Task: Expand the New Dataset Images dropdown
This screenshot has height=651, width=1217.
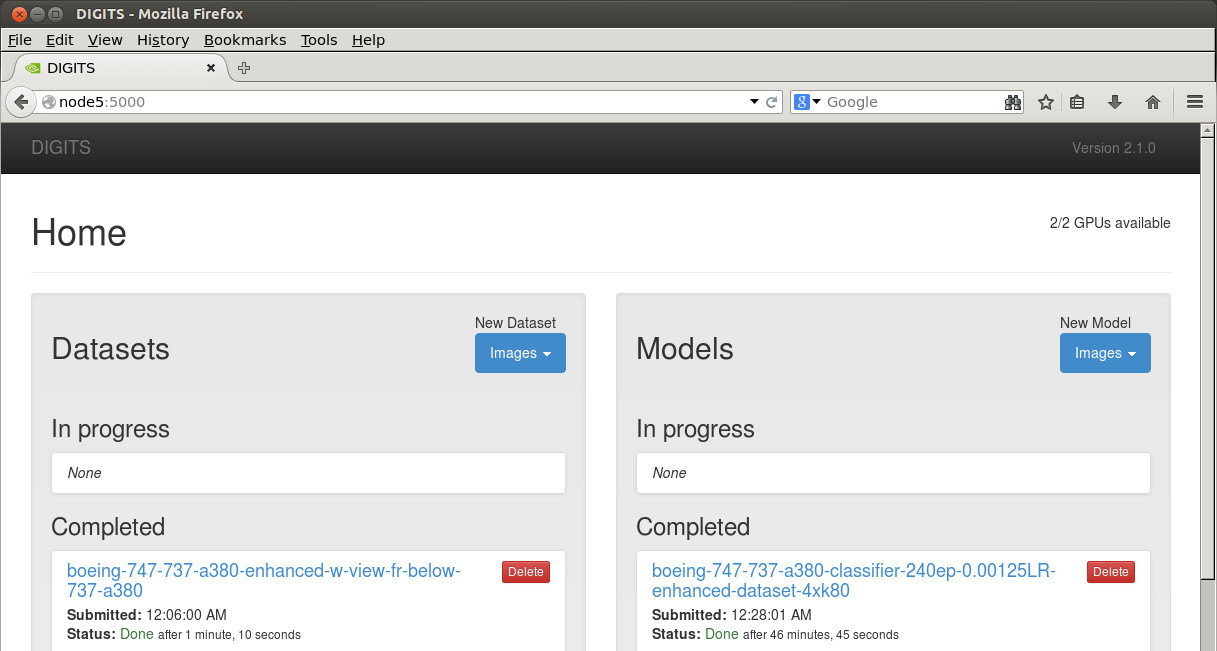Action: 520,353
